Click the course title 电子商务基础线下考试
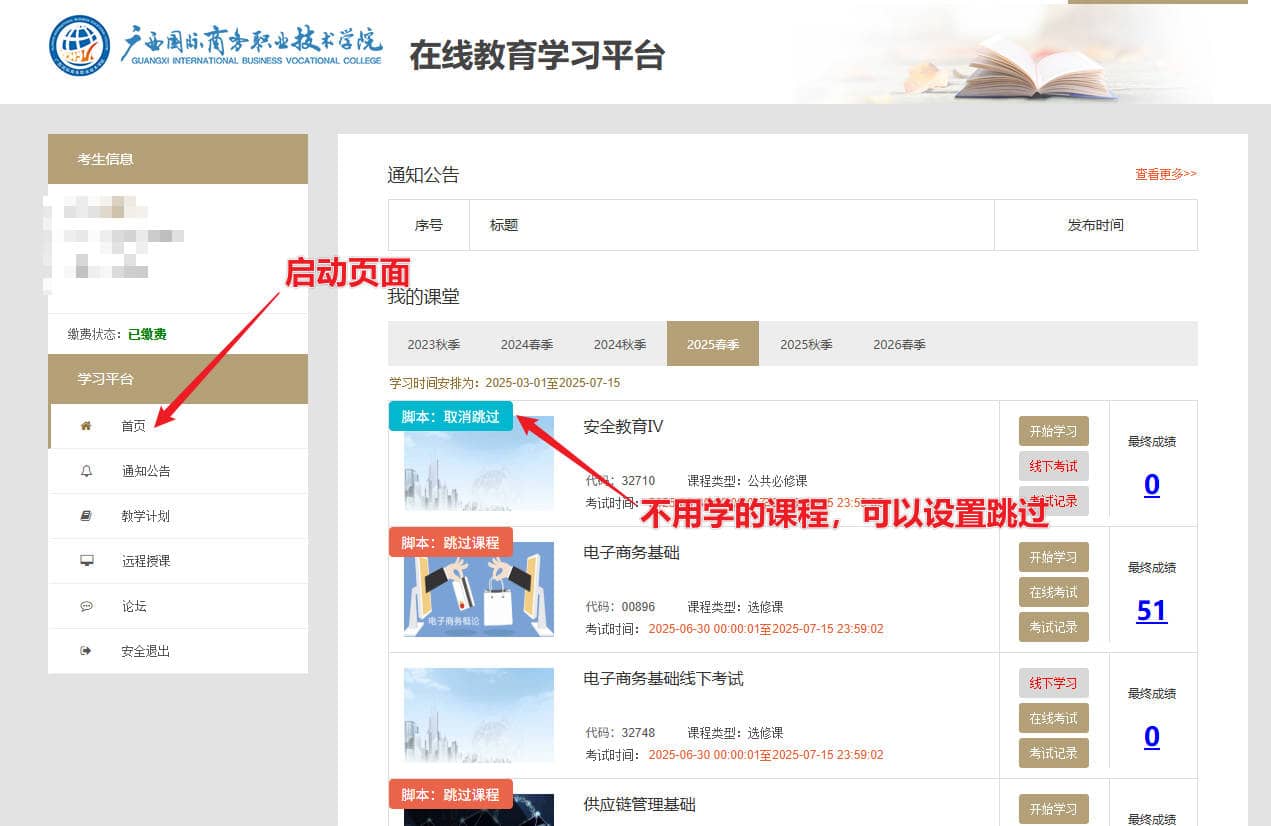This screenshot has height=826, width=1271. (x=664, y=679)
